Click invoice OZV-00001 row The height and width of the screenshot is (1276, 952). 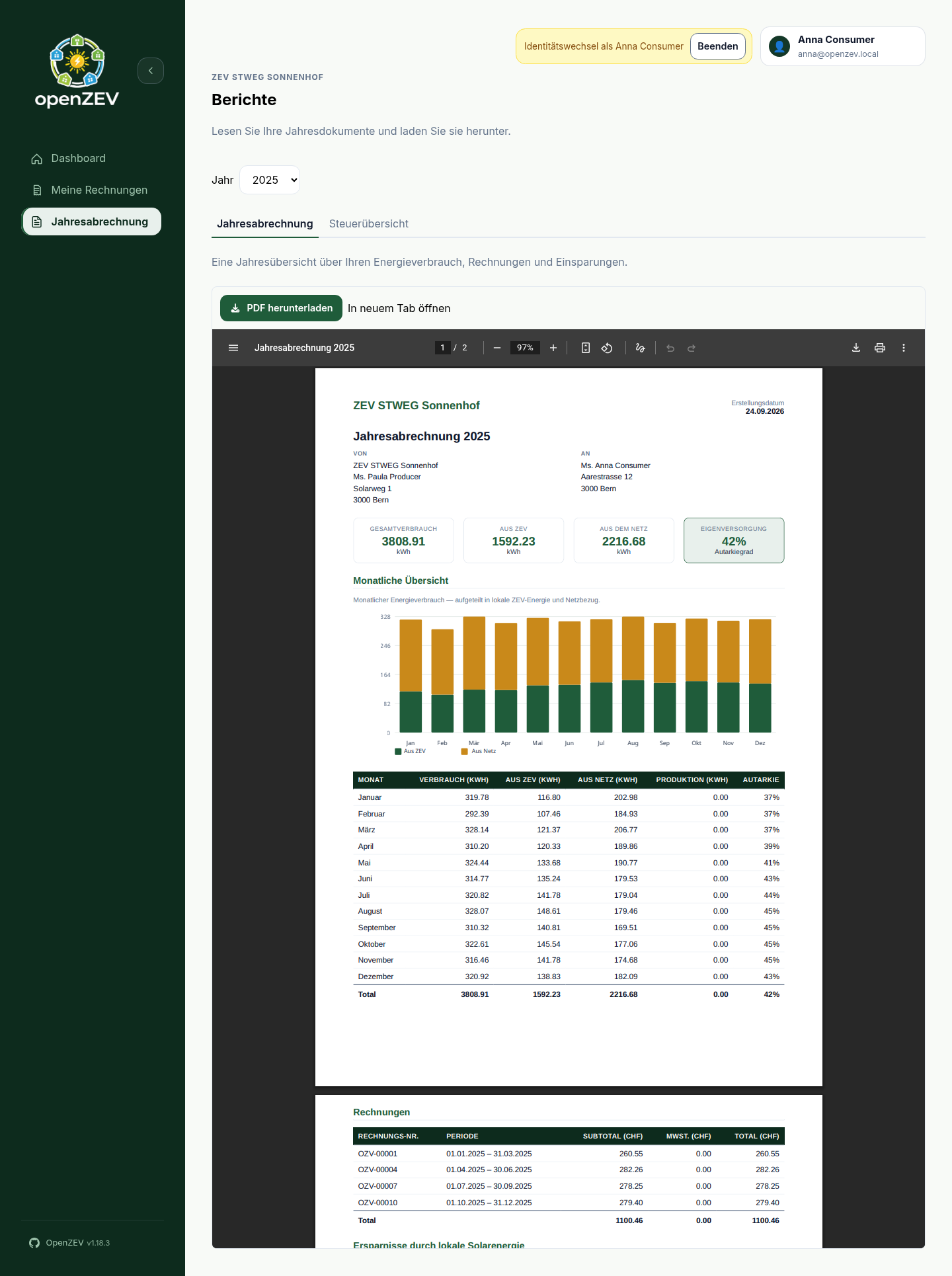tap(569, 1154)
